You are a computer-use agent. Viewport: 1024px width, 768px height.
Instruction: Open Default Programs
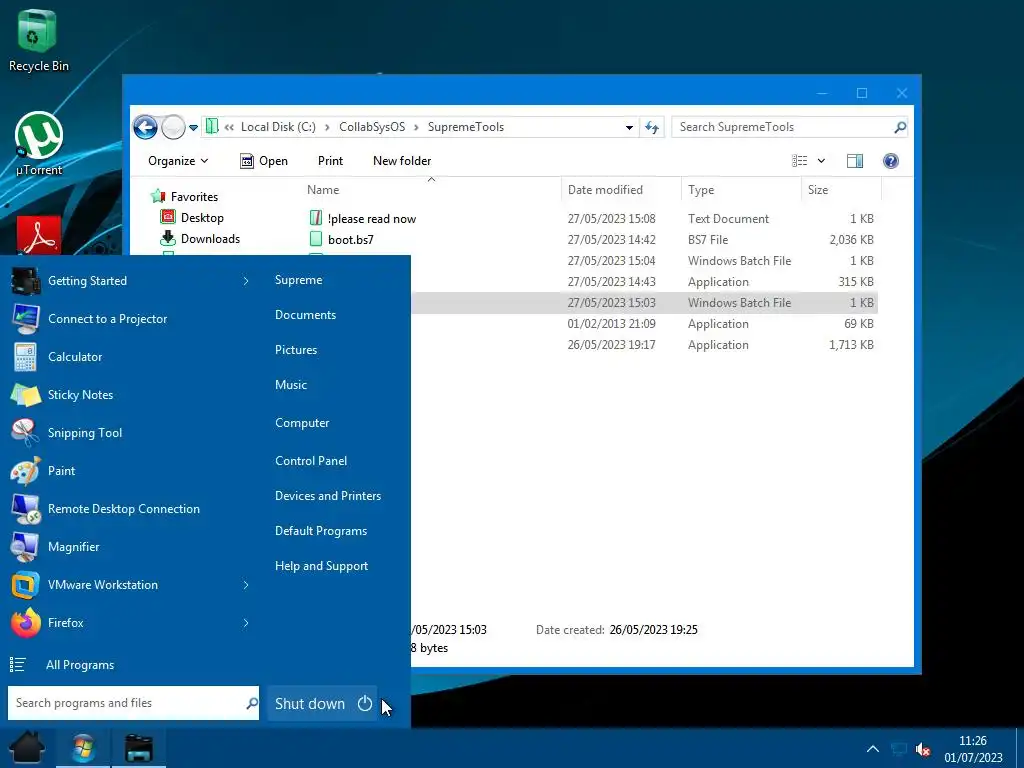tap(321, 531)
